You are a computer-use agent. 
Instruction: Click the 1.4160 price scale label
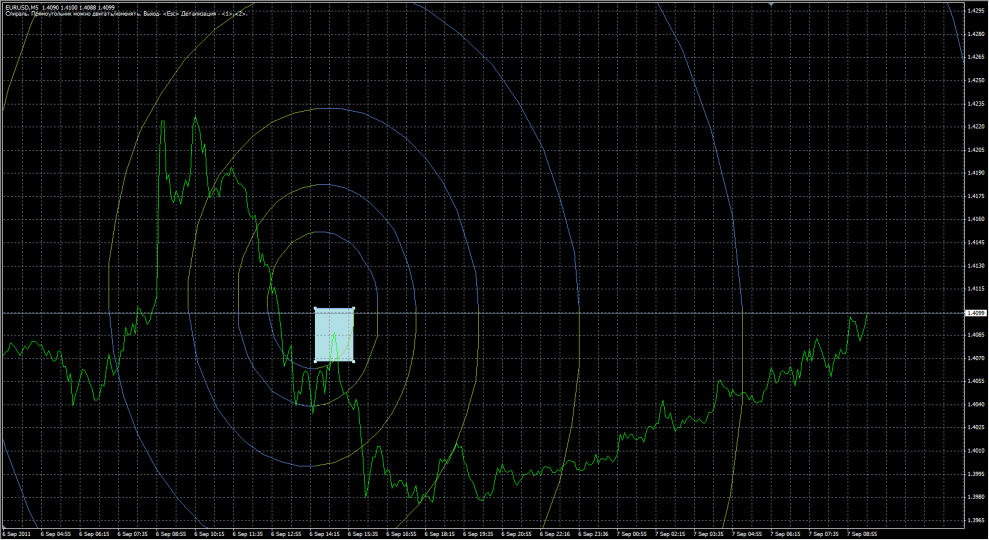coord(975,220)
